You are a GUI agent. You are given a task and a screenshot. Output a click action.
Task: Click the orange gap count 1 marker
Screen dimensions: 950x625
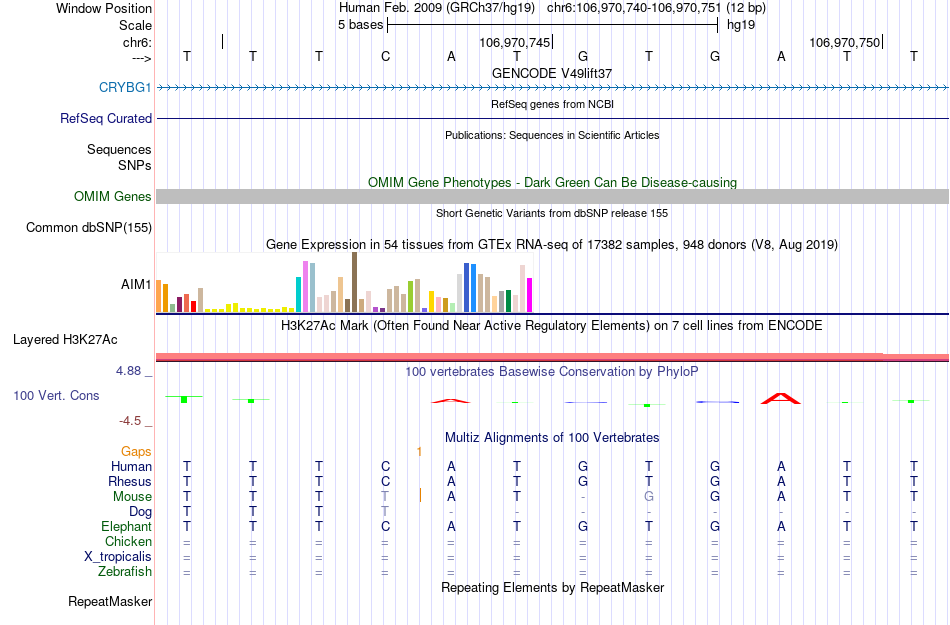[419, 451]
